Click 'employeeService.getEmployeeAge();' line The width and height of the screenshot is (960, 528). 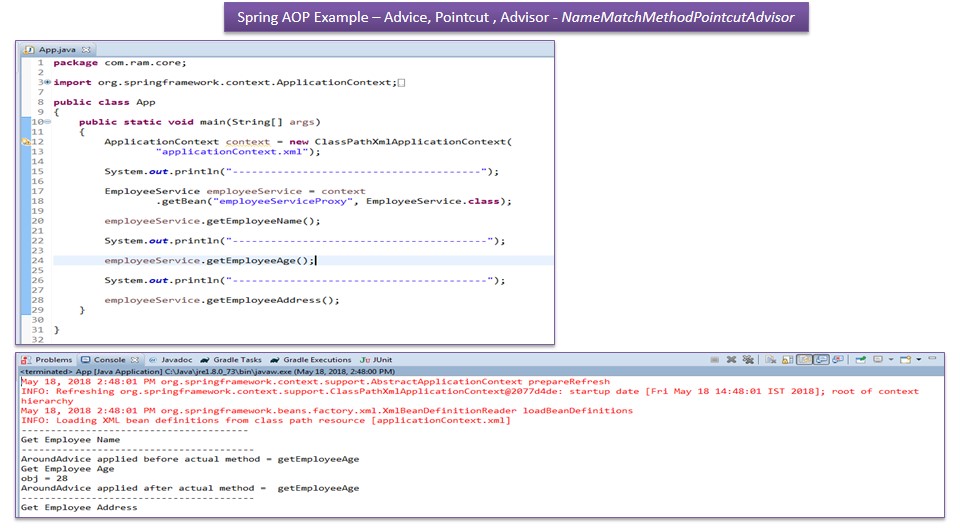pyautogui.click(x=209, y=260)
